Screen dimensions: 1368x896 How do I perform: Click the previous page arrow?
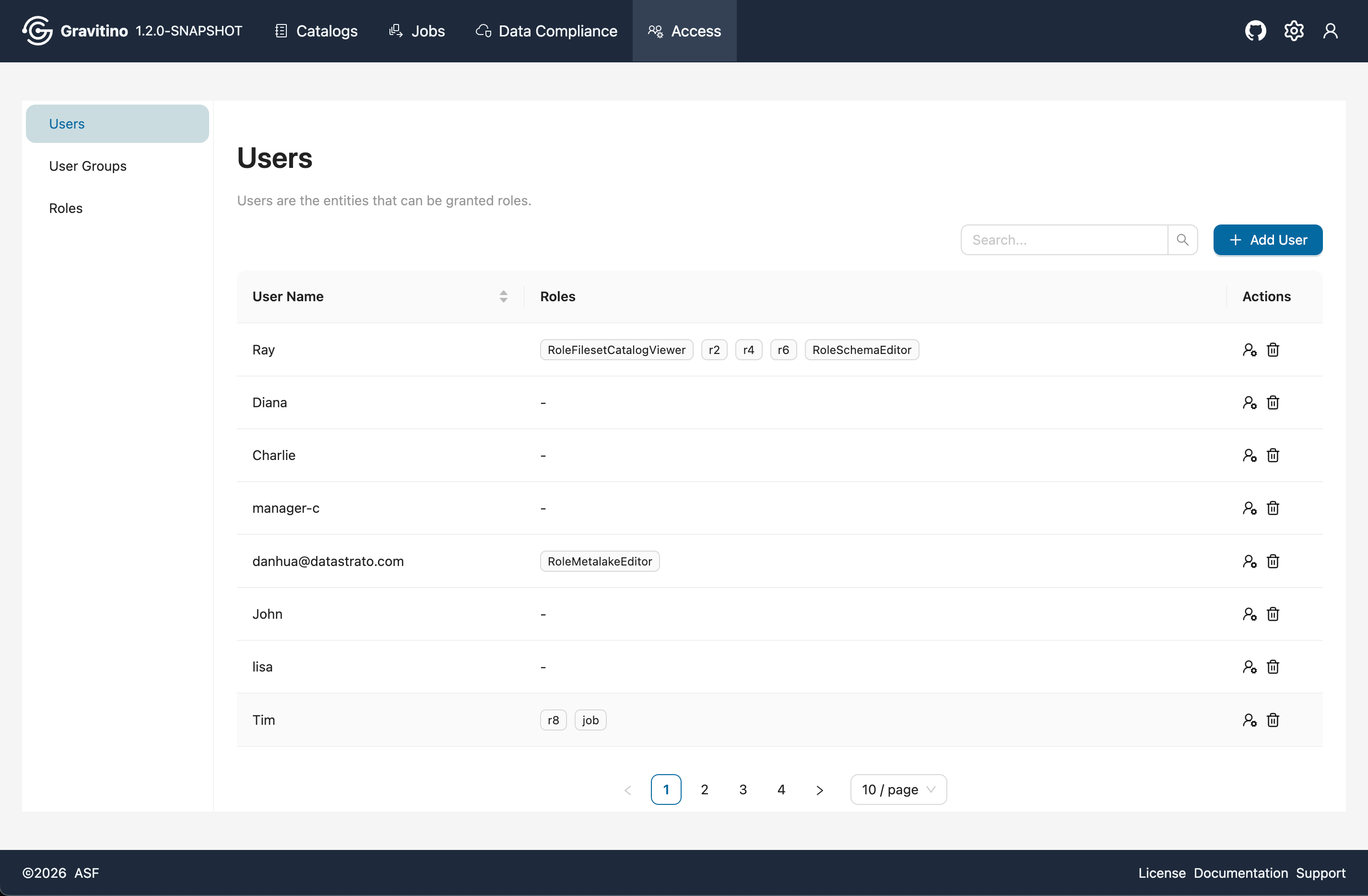pyautogui.click(x=628, y=789)
